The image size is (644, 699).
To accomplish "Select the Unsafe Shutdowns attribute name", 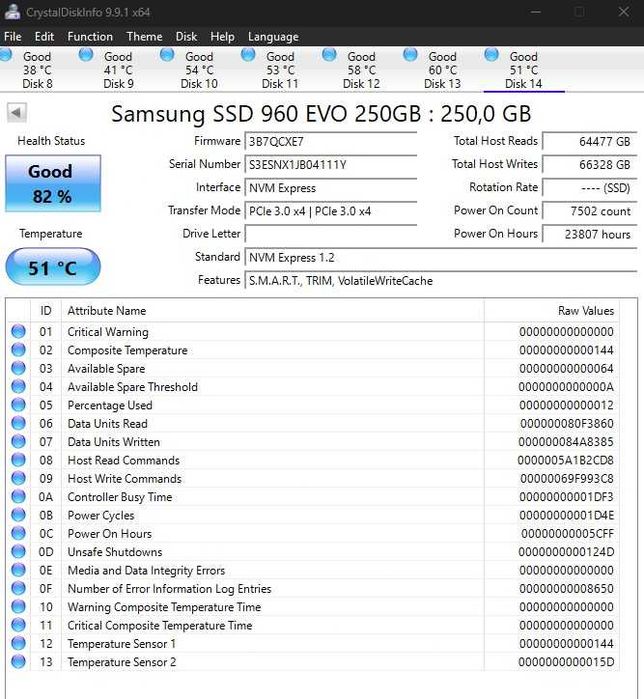I will (115, 552).
